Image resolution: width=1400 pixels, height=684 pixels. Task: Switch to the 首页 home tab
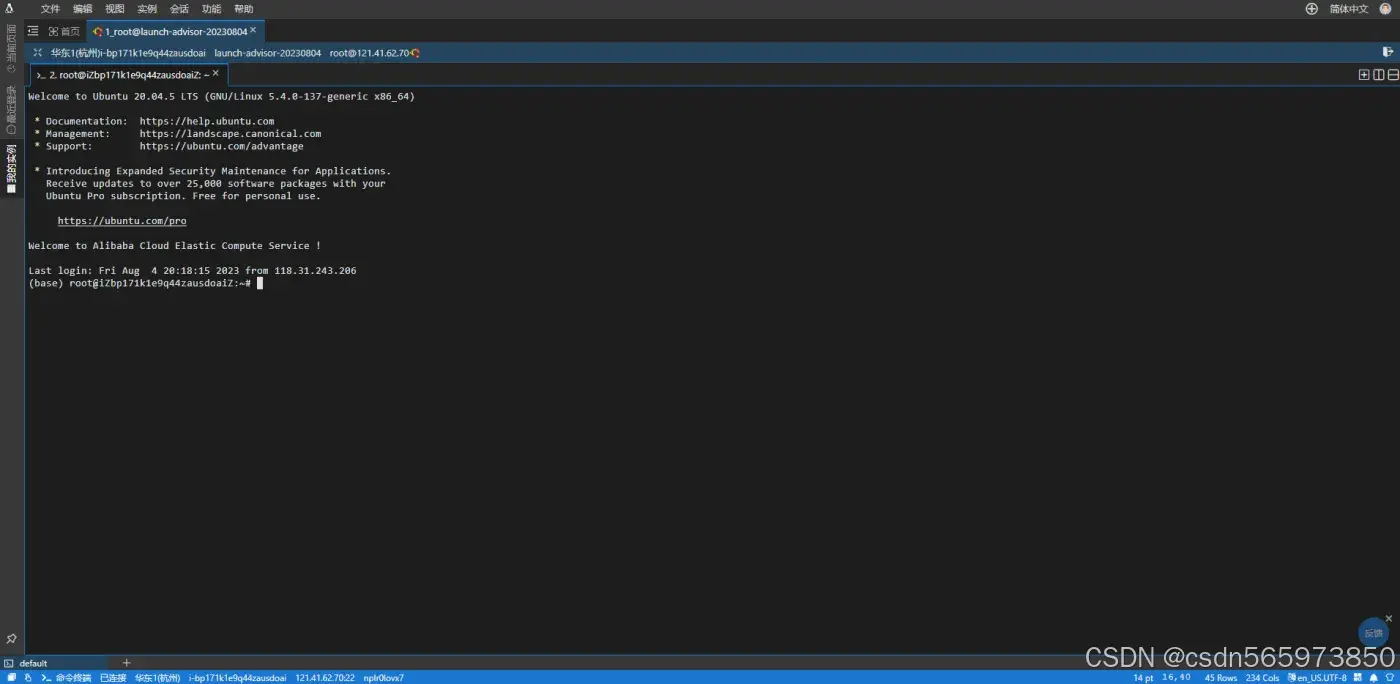click(65, 31)
